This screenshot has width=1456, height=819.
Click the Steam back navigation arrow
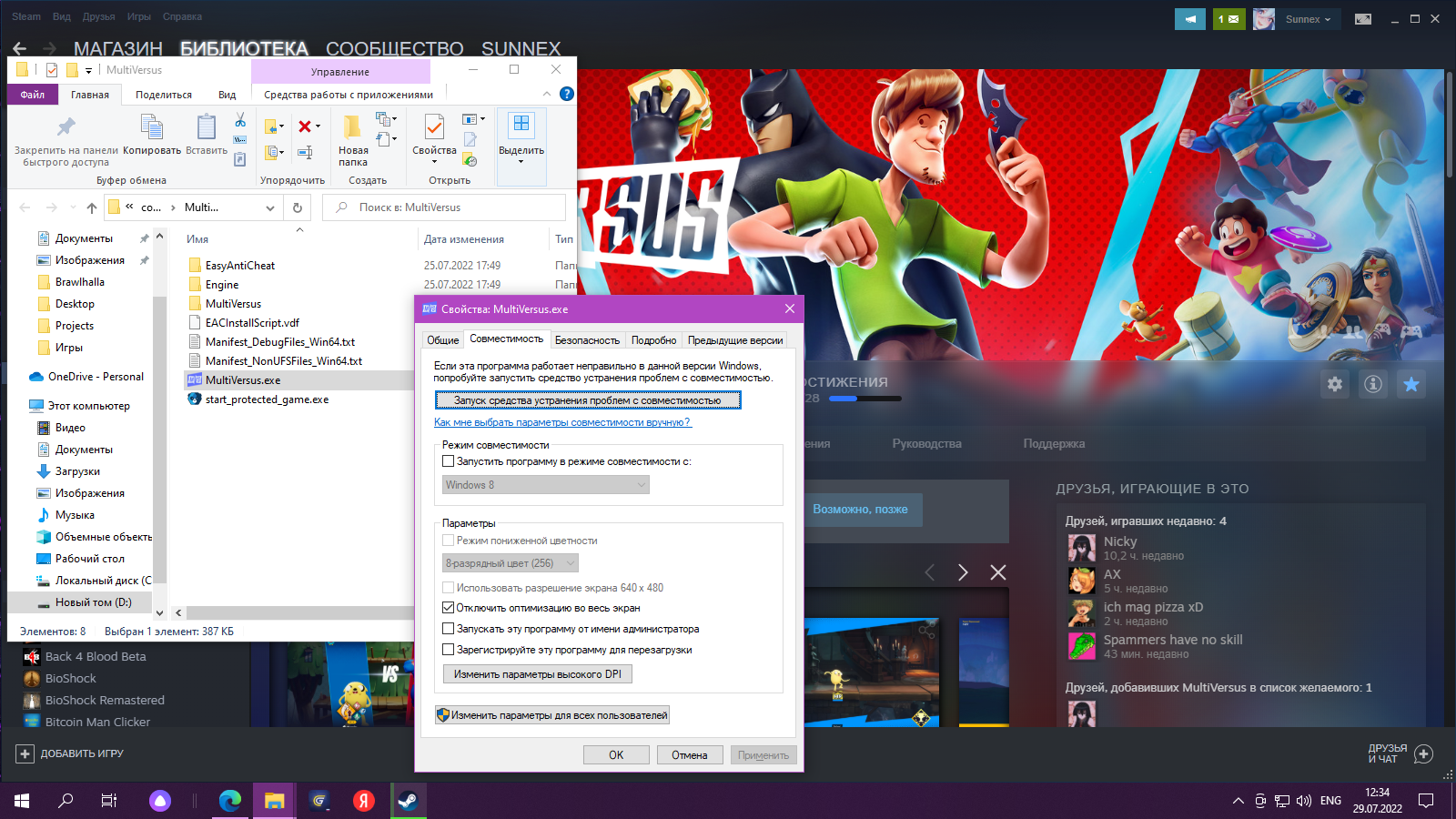[x=20, y=48]
